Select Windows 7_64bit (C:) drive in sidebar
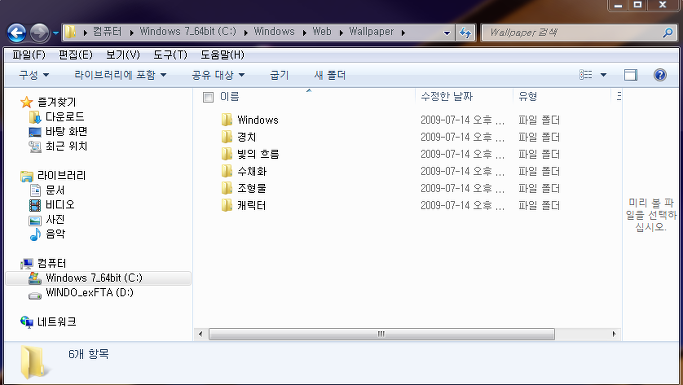The image size is (683, 385). [98, 278]
